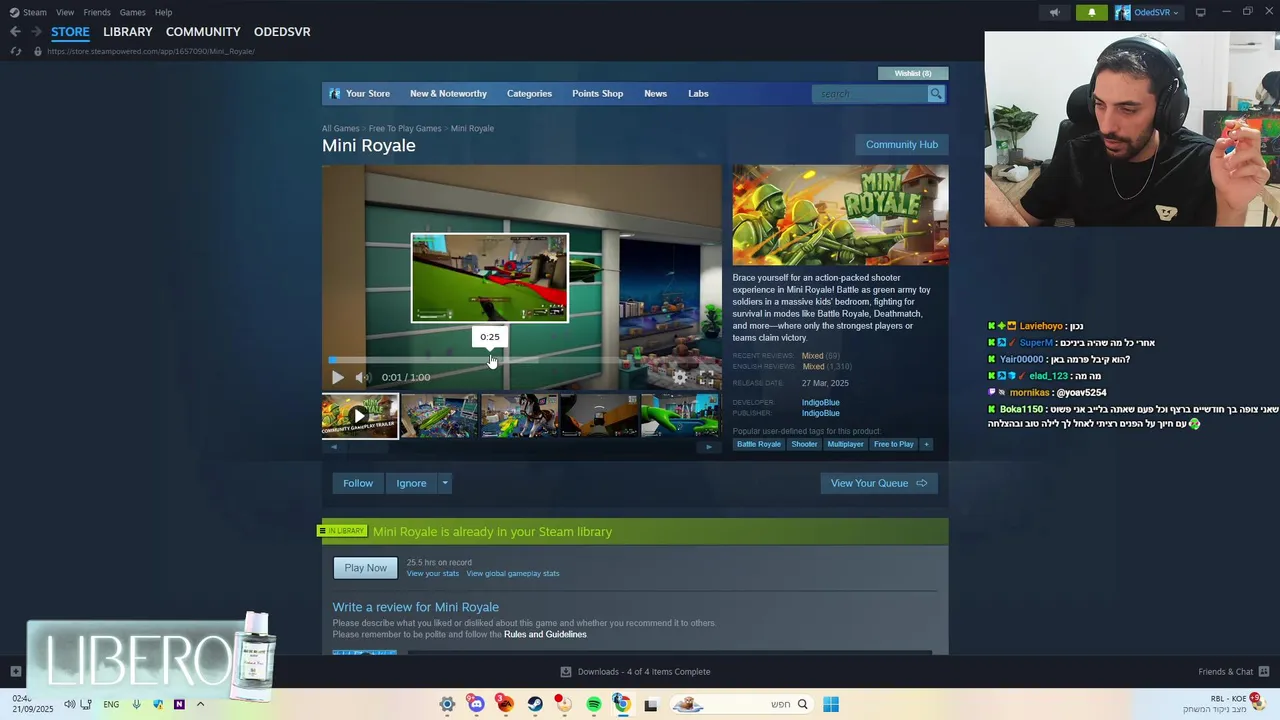The image size is (1280, 720).
Task: Ignore Mini Royale
Action: [411, 483]
